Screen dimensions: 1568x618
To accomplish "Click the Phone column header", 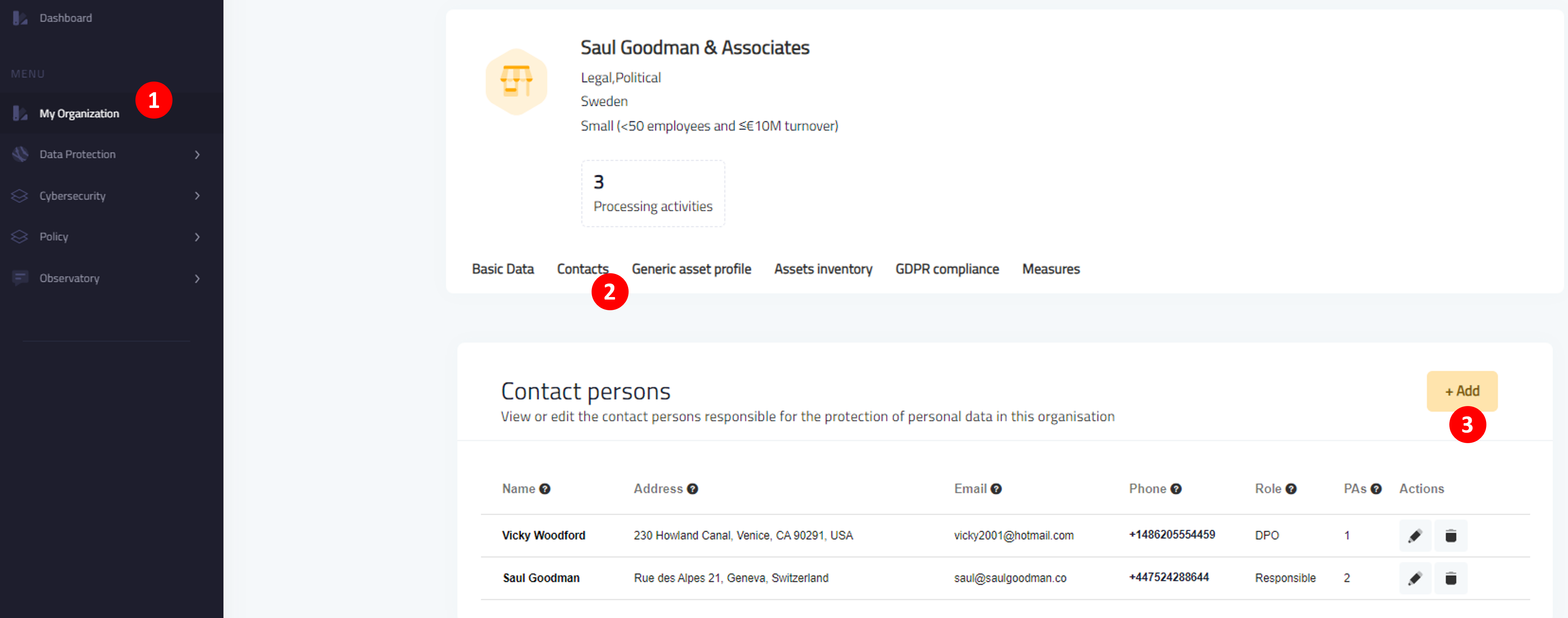I will 1147,489.
